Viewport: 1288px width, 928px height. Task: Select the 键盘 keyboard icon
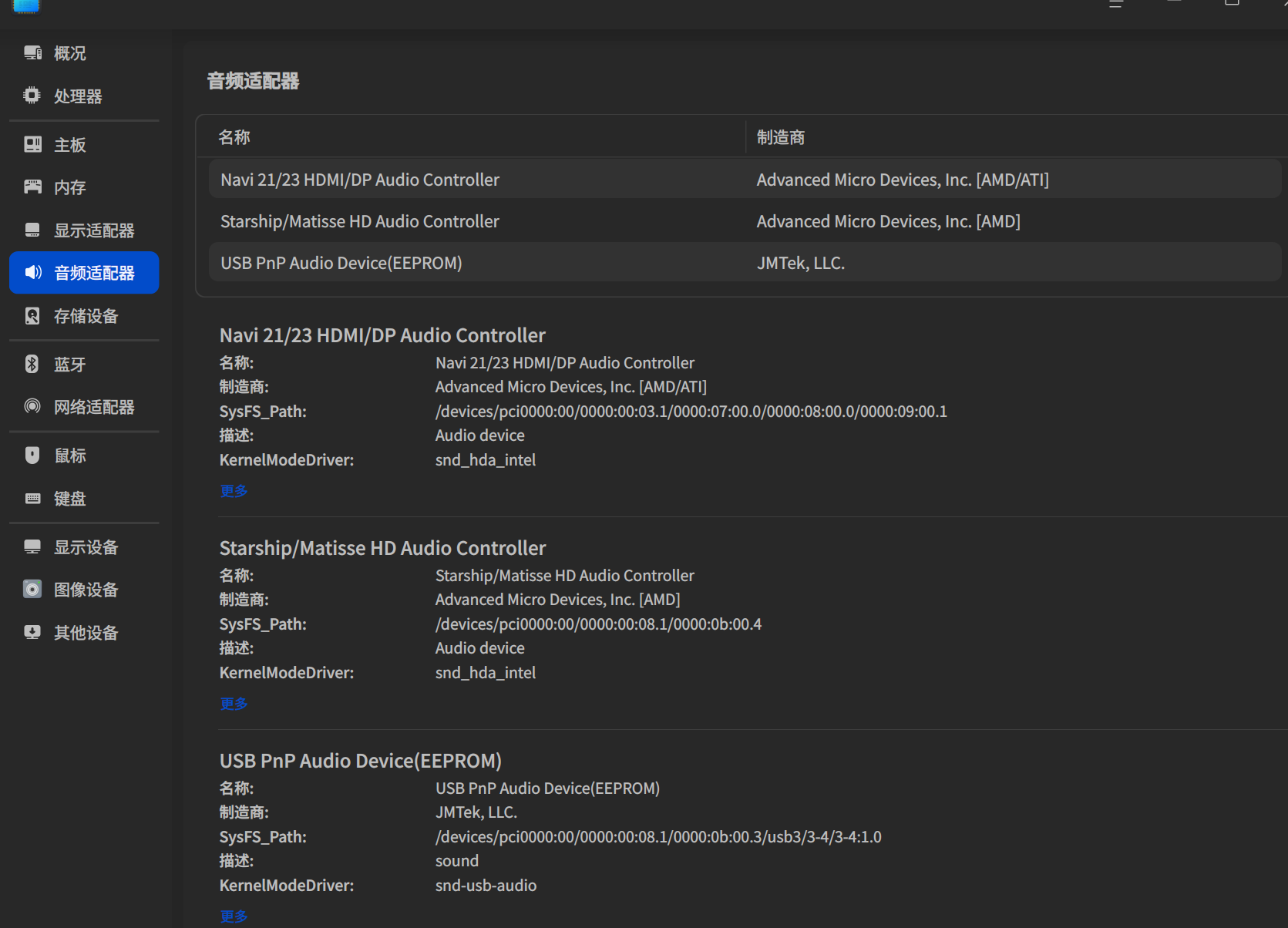pos(32,498)
